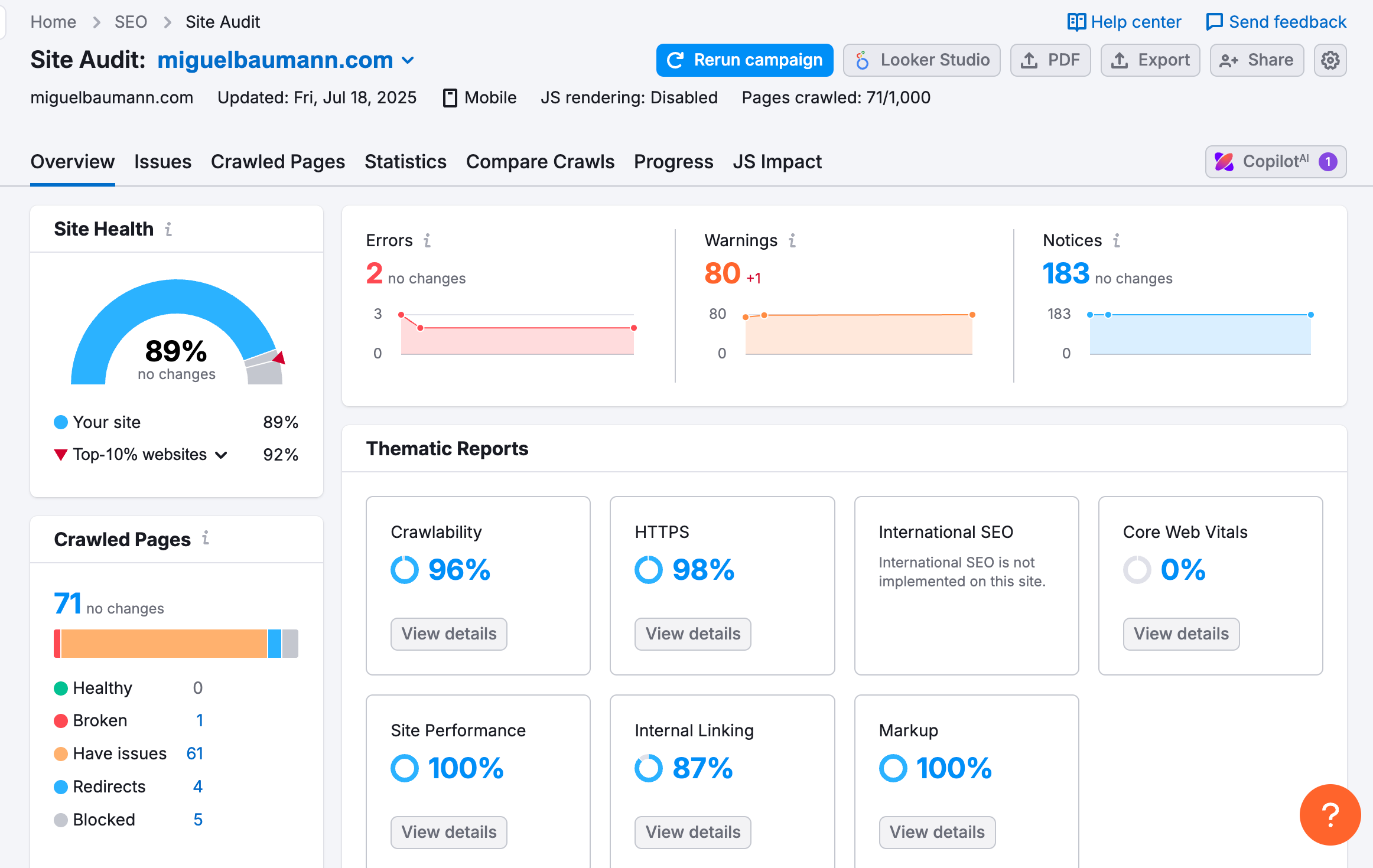The height and width of the screenshot is (868, 1373).
Task: View details for Crawlability report
Action: pos(448,634)
